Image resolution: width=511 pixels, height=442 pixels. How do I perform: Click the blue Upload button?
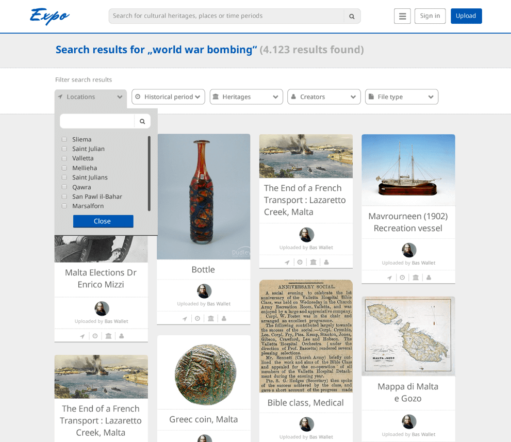pos(466,16)
